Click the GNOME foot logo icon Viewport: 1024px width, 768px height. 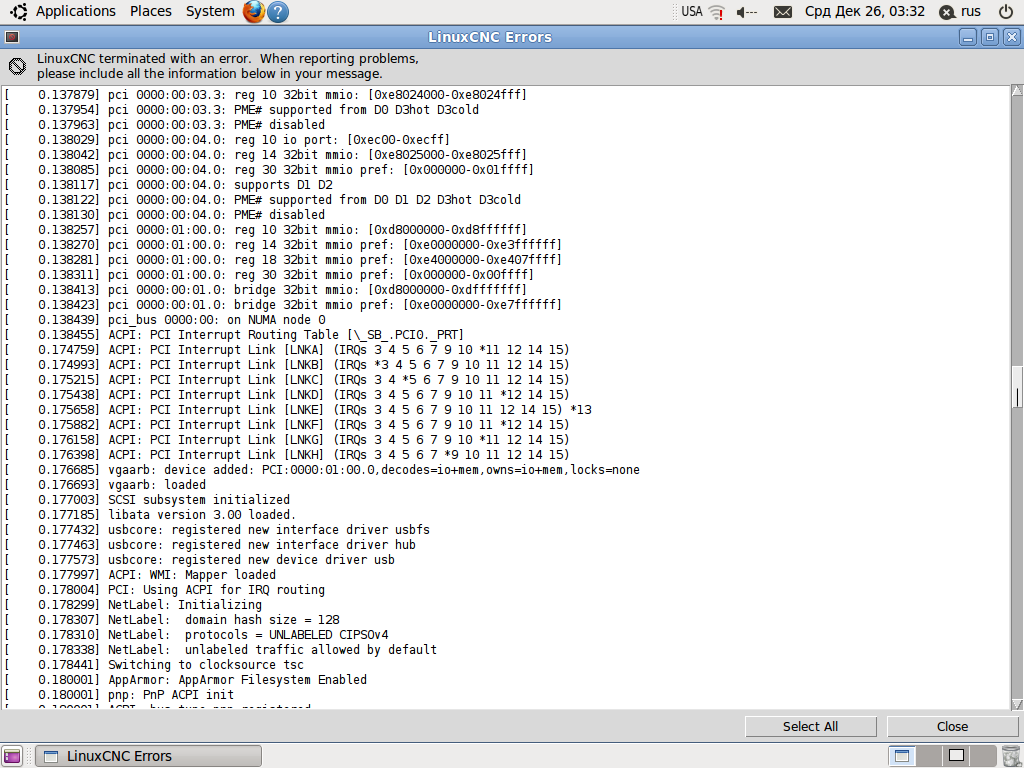[19, 11]
